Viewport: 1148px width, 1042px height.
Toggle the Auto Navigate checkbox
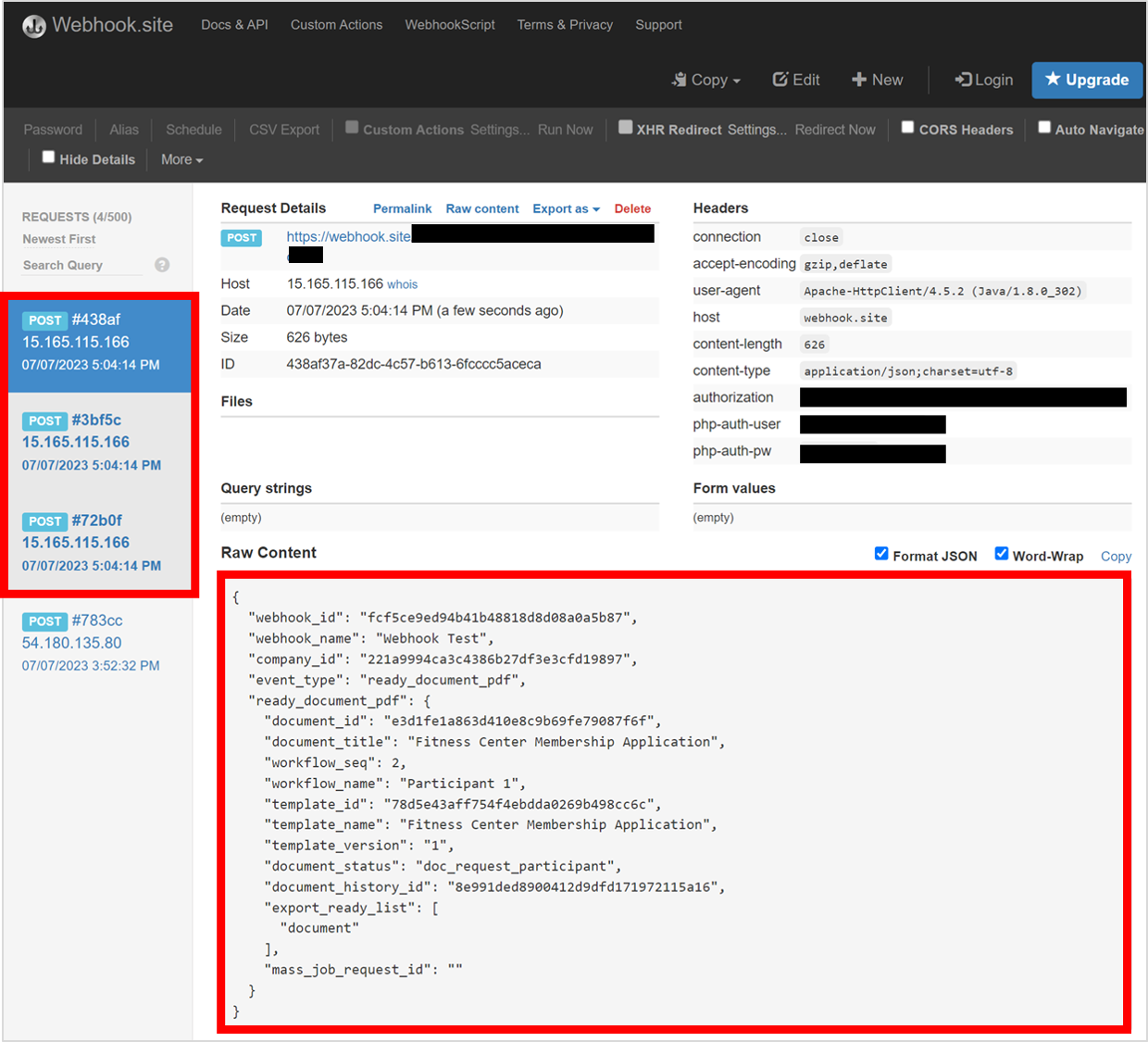coord(1044,127)
